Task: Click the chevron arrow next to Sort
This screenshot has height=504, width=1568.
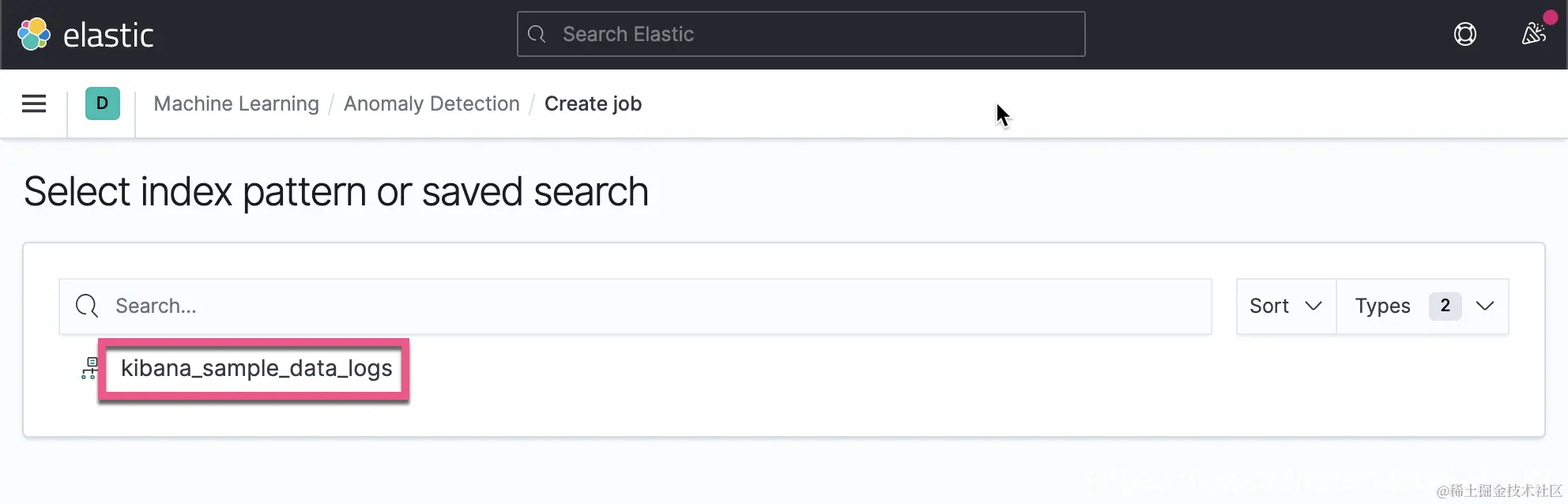Action: 1314,306
